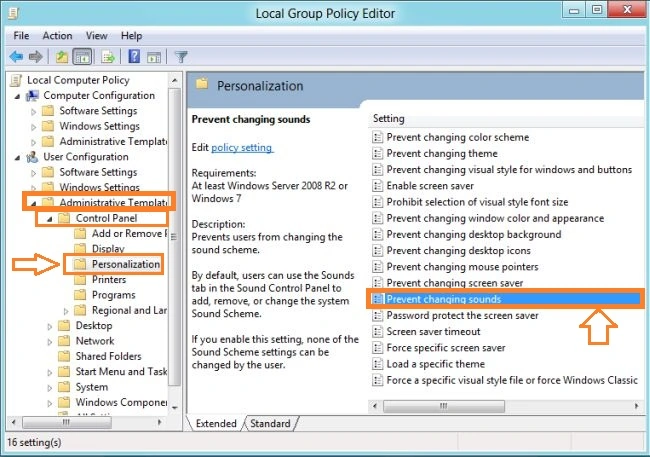Select Add or Remove Programs tree item
This screenshot has width=650, height=457.
click(x=129, y=233)
